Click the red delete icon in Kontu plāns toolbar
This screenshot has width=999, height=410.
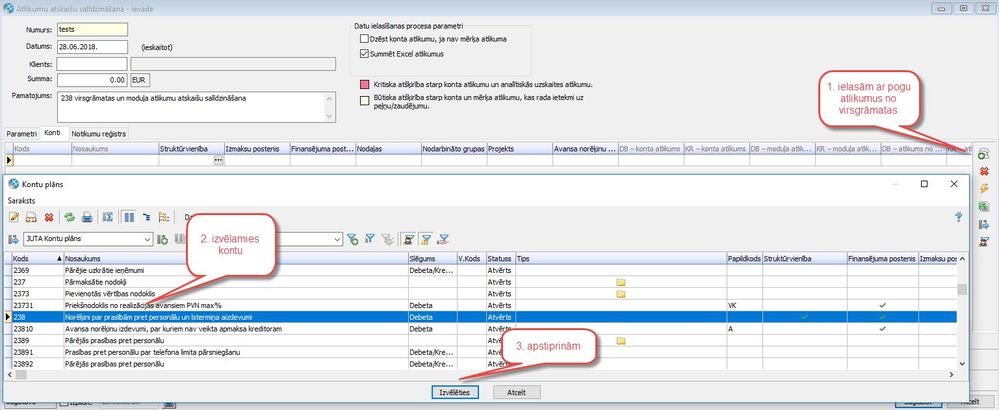(x=47, y=217)
